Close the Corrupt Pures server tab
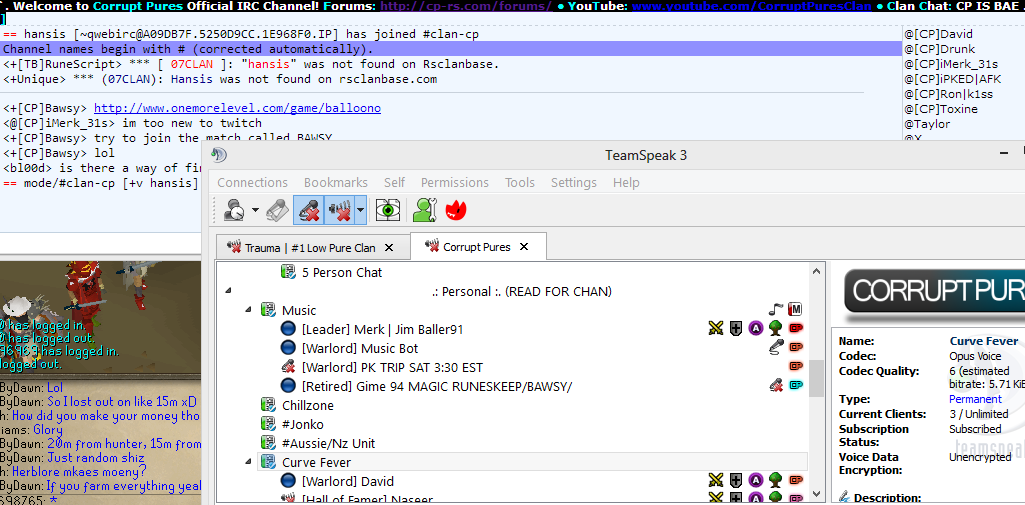 [x=524, y=247]
